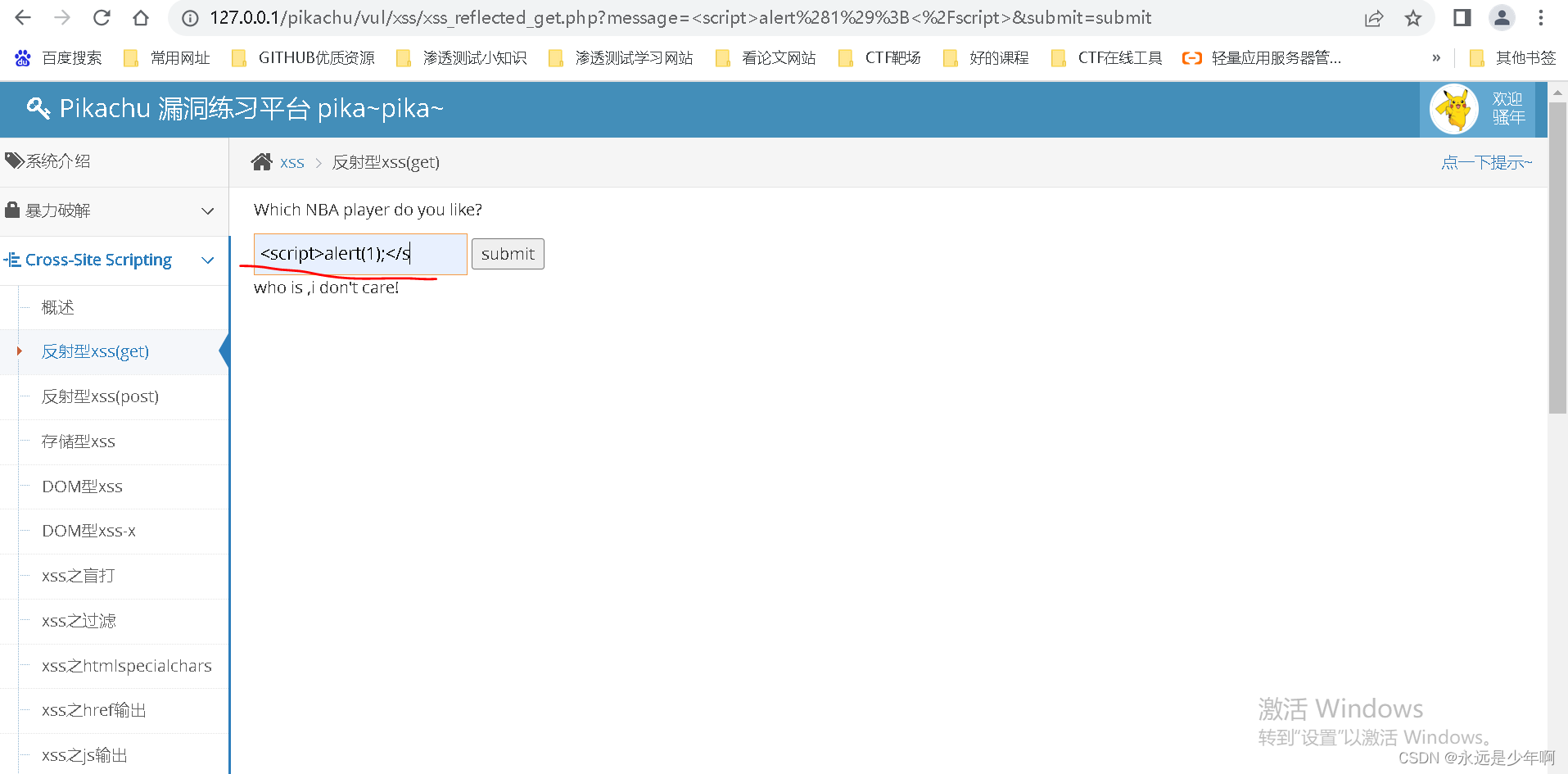The width and height of the screenshot is (1568, 774).
Task: Toggle the browser side panel
Action: (1462, 17)
